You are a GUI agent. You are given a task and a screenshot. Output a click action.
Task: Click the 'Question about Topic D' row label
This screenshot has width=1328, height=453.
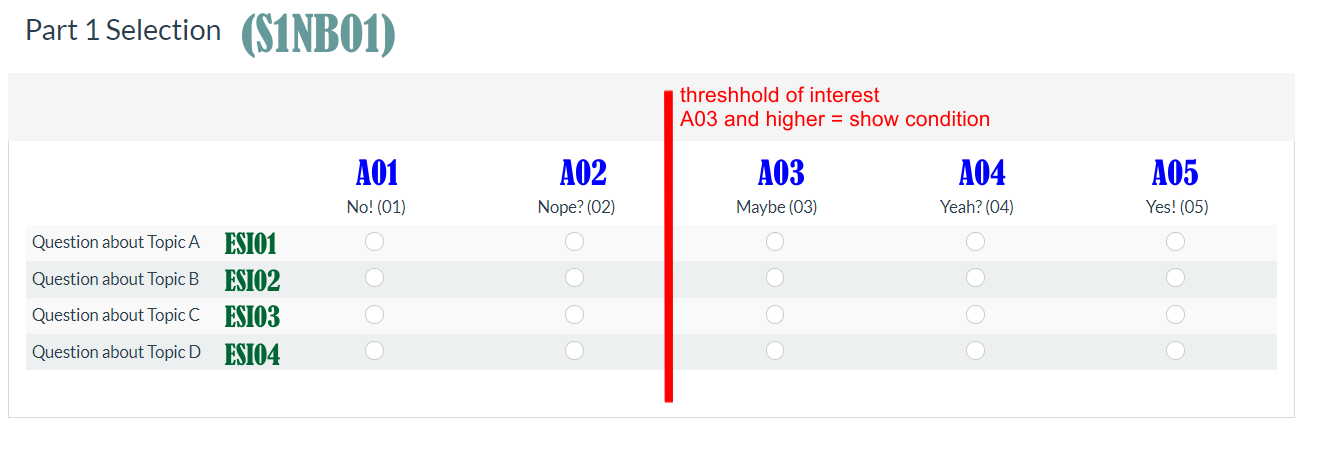[116, 352]
